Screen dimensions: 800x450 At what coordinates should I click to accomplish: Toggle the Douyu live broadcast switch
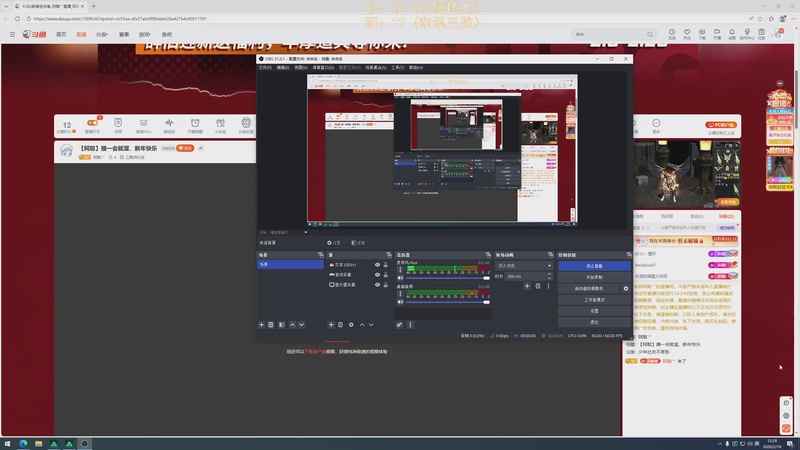(92, 123)
